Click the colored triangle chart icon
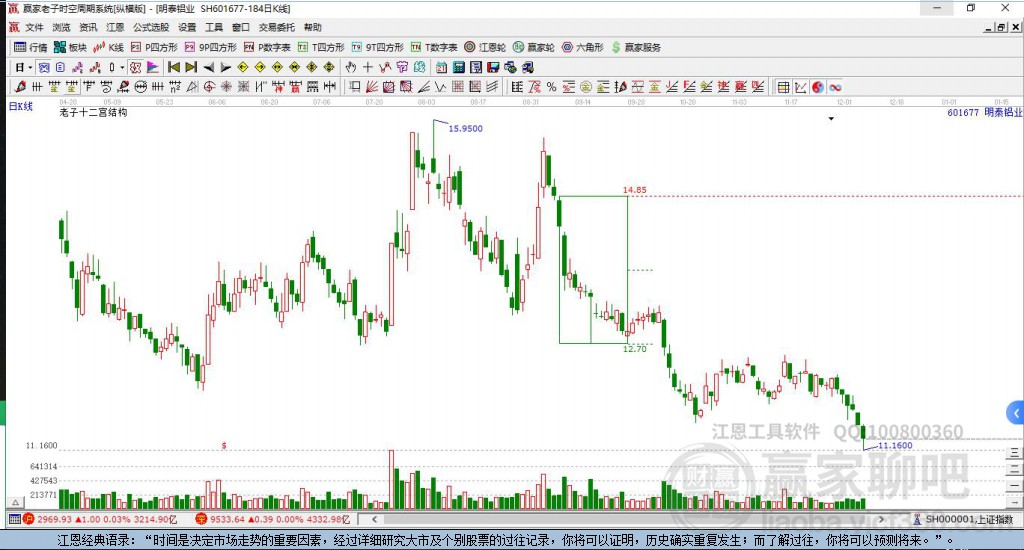 pos(152,67)
